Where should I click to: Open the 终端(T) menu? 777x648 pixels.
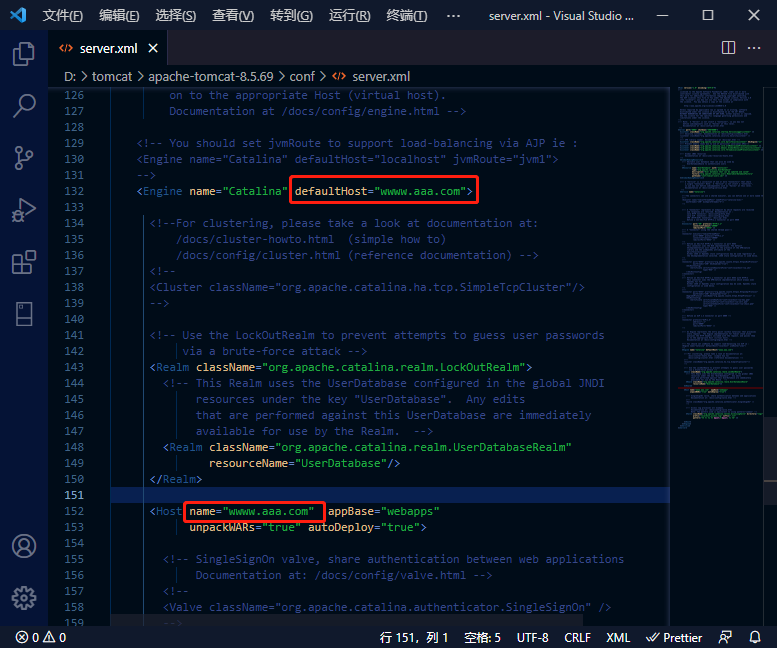tap(406, 15)
